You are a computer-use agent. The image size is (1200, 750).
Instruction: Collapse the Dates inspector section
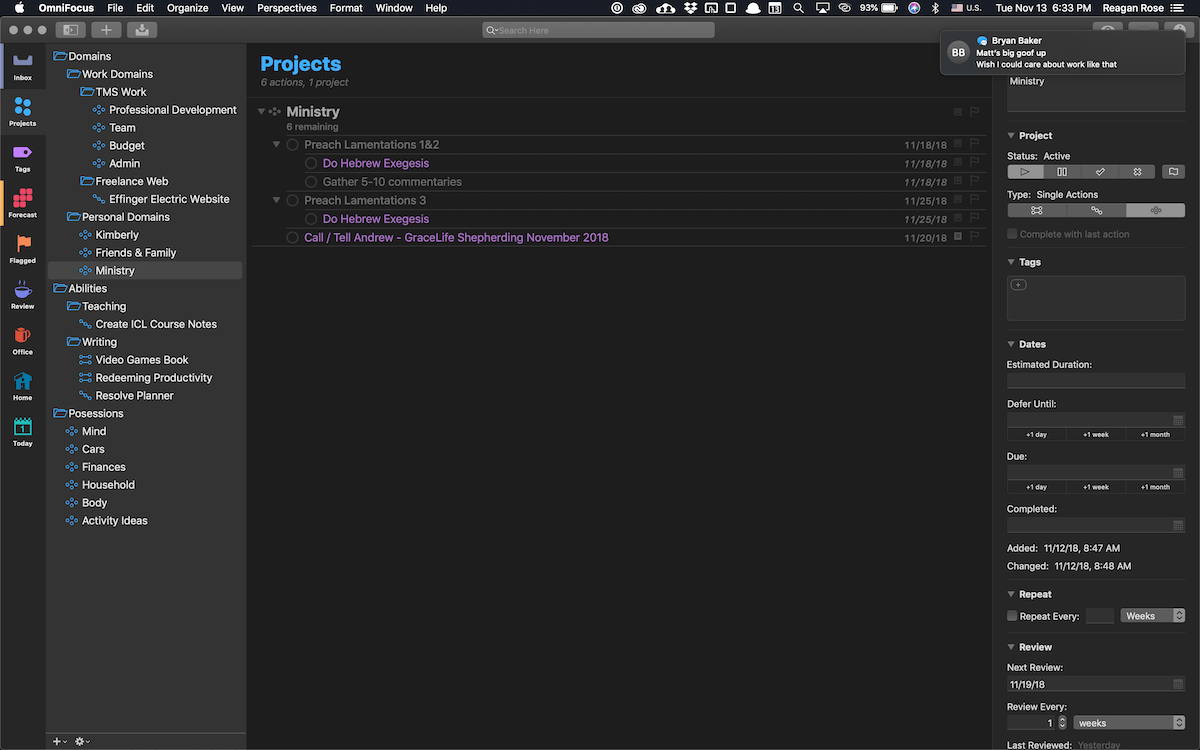coord(1011,345)
